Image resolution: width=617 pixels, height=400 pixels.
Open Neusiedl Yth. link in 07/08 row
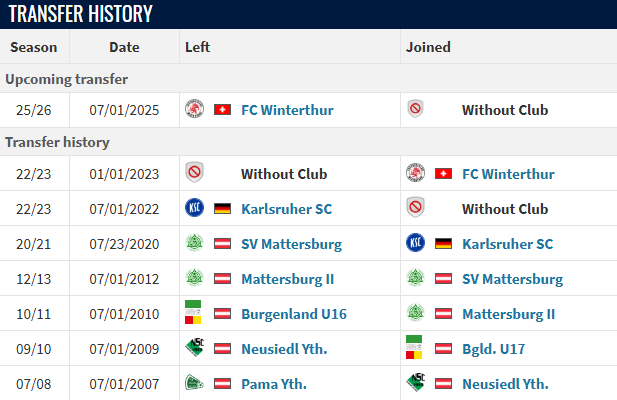(x=506, y=384)
